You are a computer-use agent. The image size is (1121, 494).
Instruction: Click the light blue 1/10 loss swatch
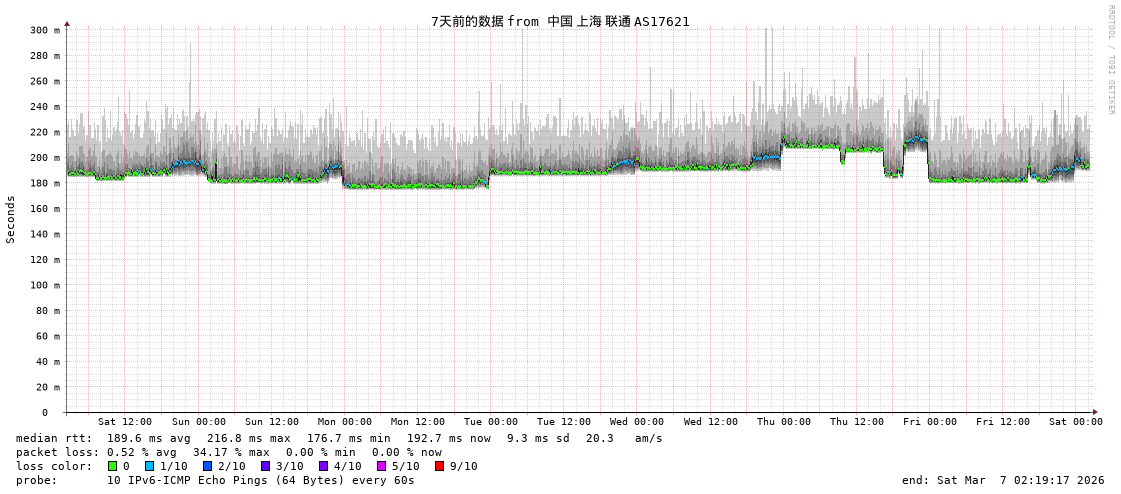tap(149, 466)
